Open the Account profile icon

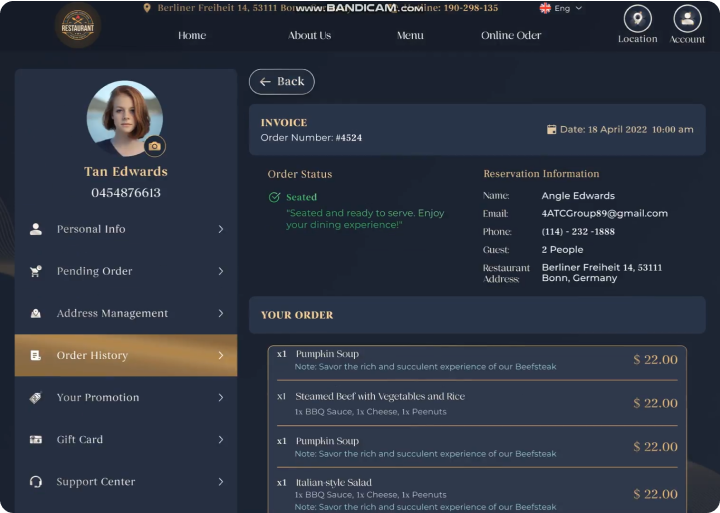click(x=687, y=18)
